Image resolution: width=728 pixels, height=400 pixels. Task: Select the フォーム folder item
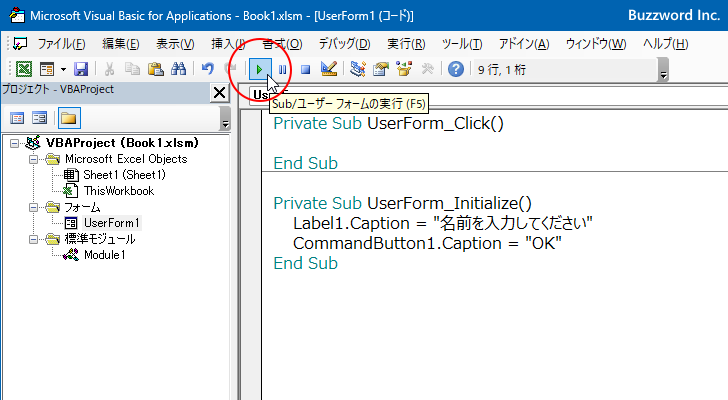tap(82, 207)
